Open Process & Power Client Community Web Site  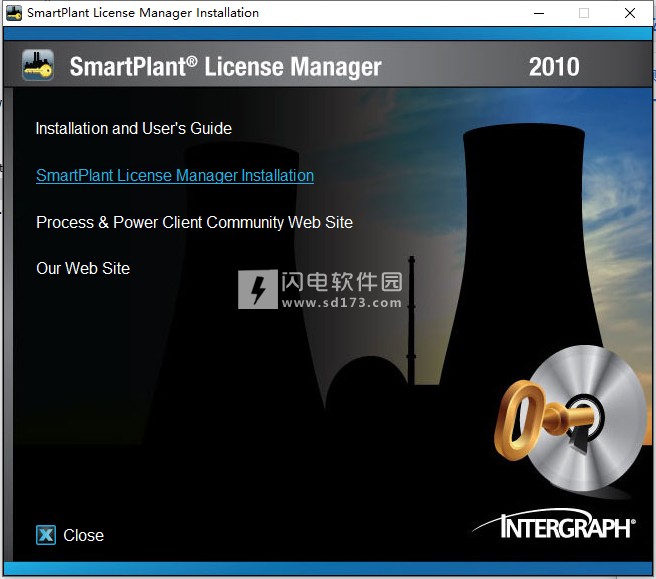pyautogui.click(x=194, y=223)
